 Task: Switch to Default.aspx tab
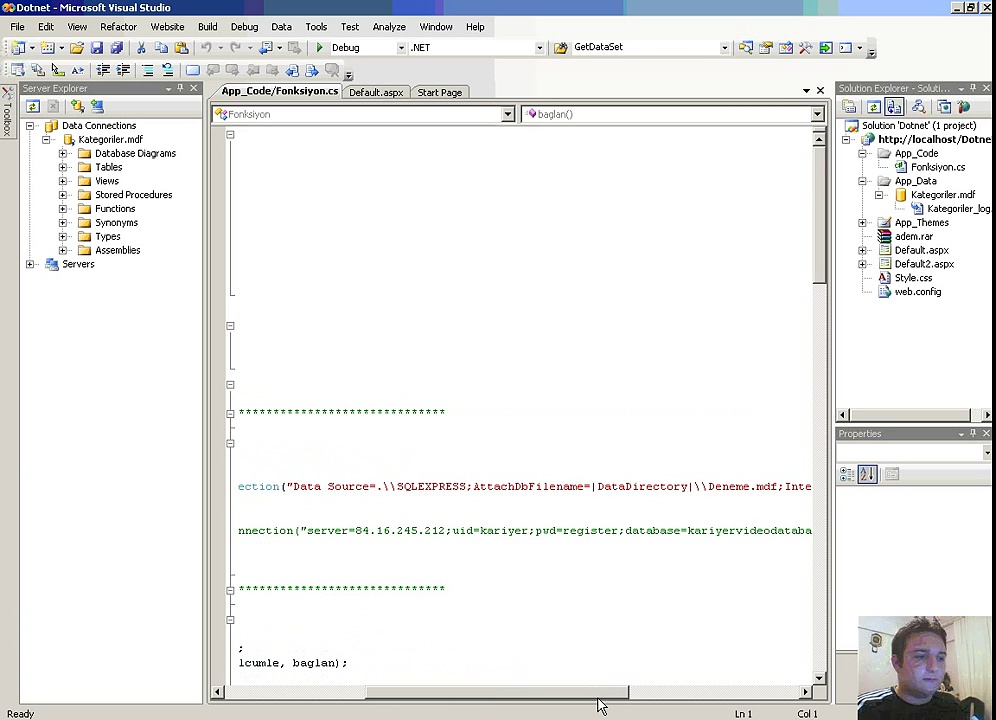(x=376, y=93)
